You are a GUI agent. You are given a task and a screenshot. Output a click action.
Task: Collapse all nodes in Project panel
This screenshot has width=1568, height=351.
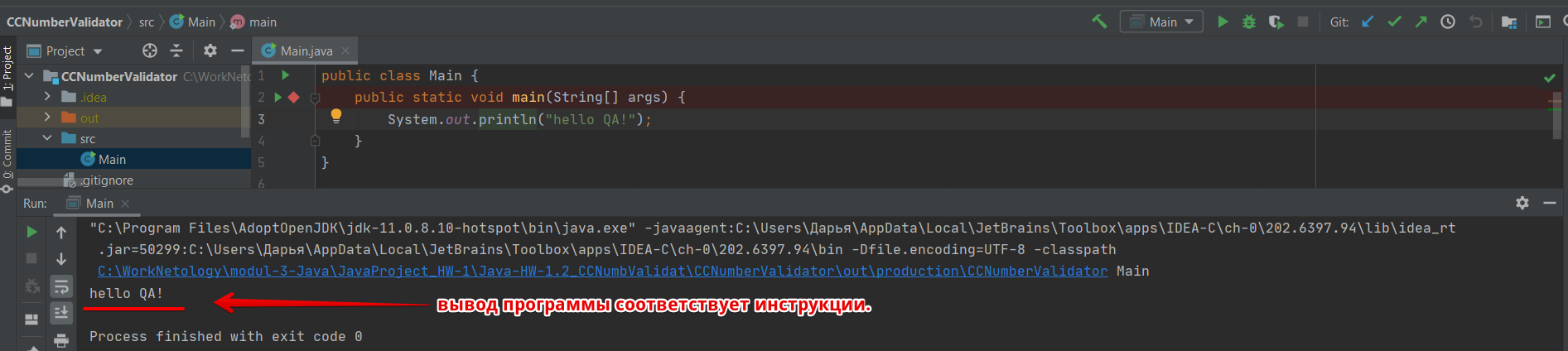click(176, 50)
